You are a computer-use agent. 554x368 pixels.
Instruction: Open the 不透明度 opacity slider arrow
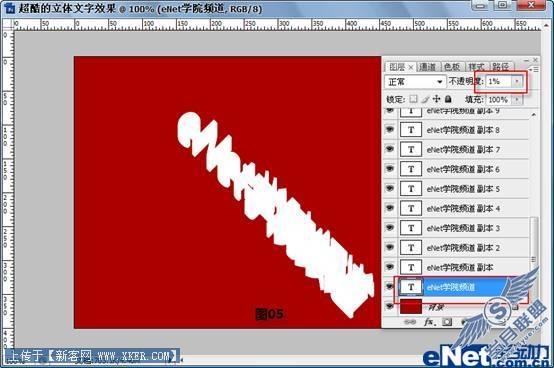pos(517,82)
